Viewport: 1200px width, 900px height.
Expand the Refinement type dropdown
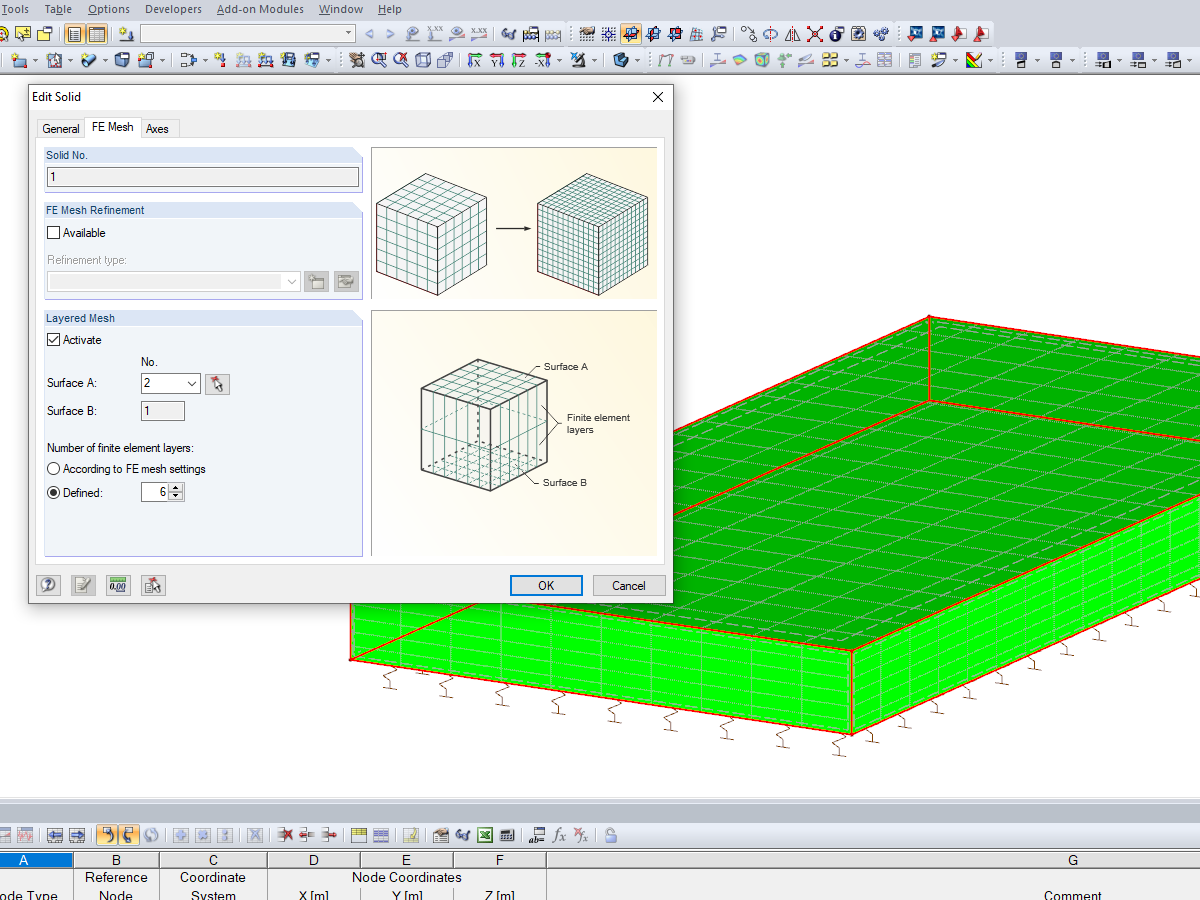[291, 281]
